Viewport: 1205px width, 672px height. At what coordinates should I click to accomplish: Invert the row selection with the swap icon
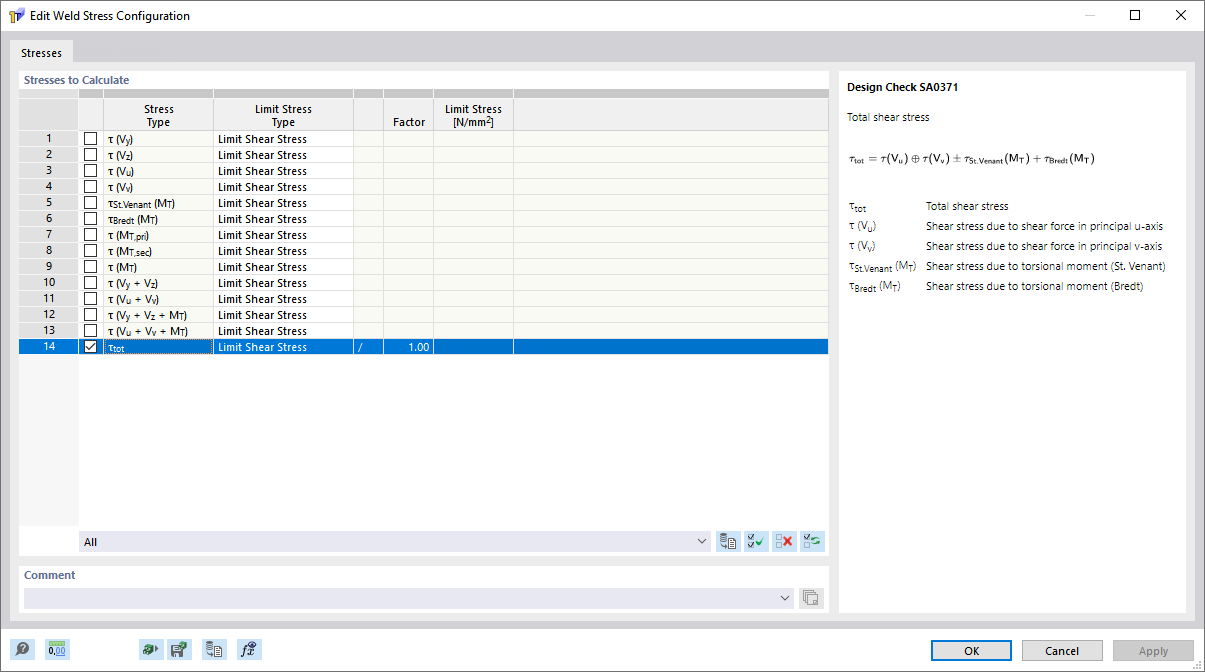click(x=811, y=541)
